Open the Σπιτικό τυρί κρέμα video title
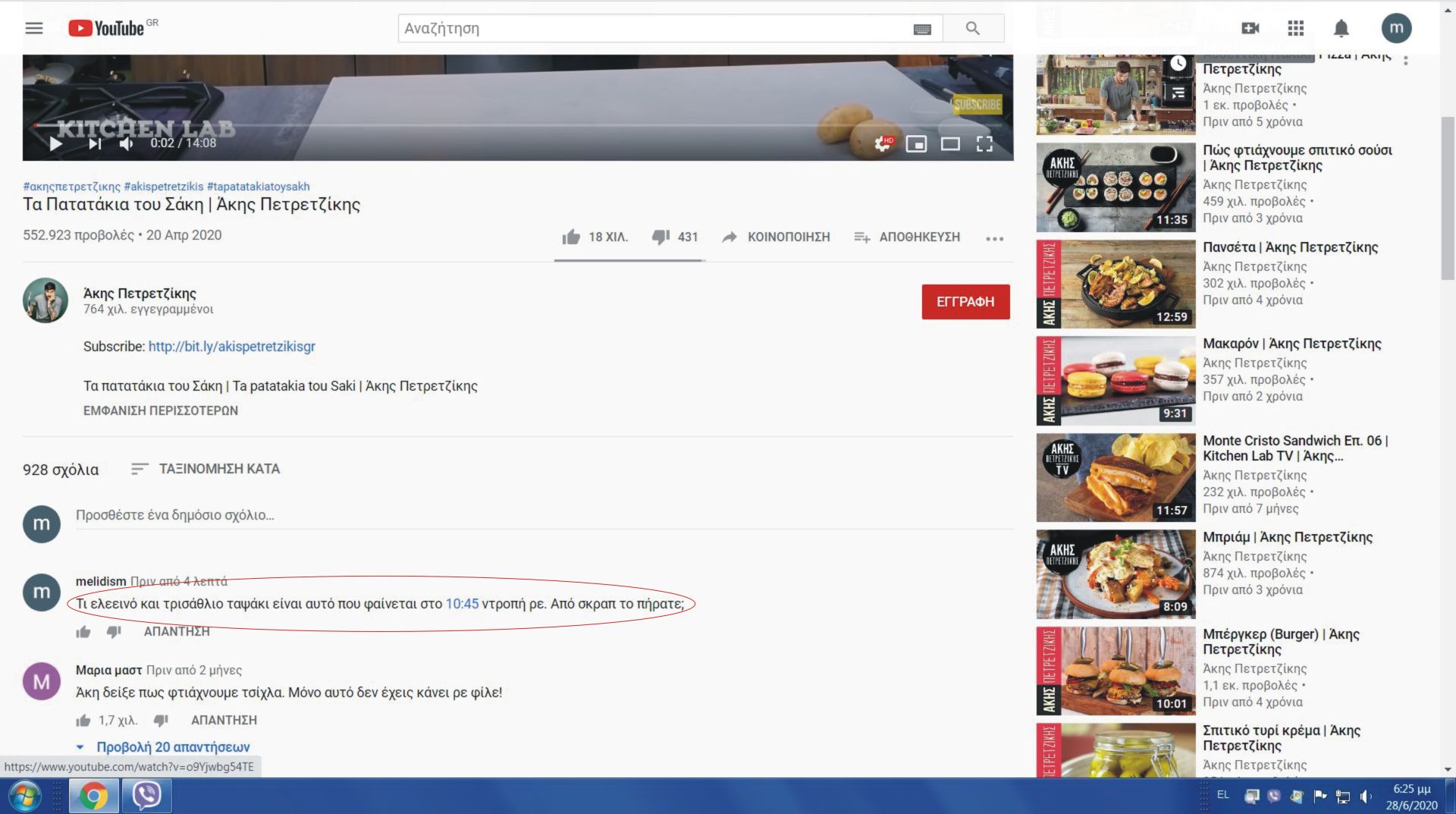Screen dimensions: 1456x814 pyautogui.click(x=1282, y=738)
